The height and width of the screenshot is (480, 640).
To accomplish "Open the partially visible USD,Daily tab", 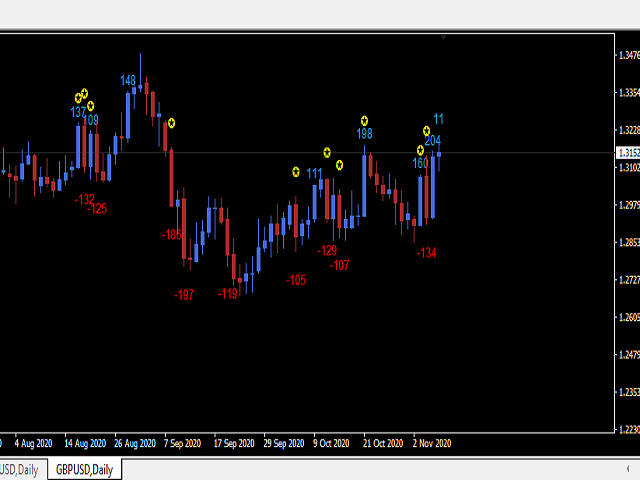I will point(20,470).
